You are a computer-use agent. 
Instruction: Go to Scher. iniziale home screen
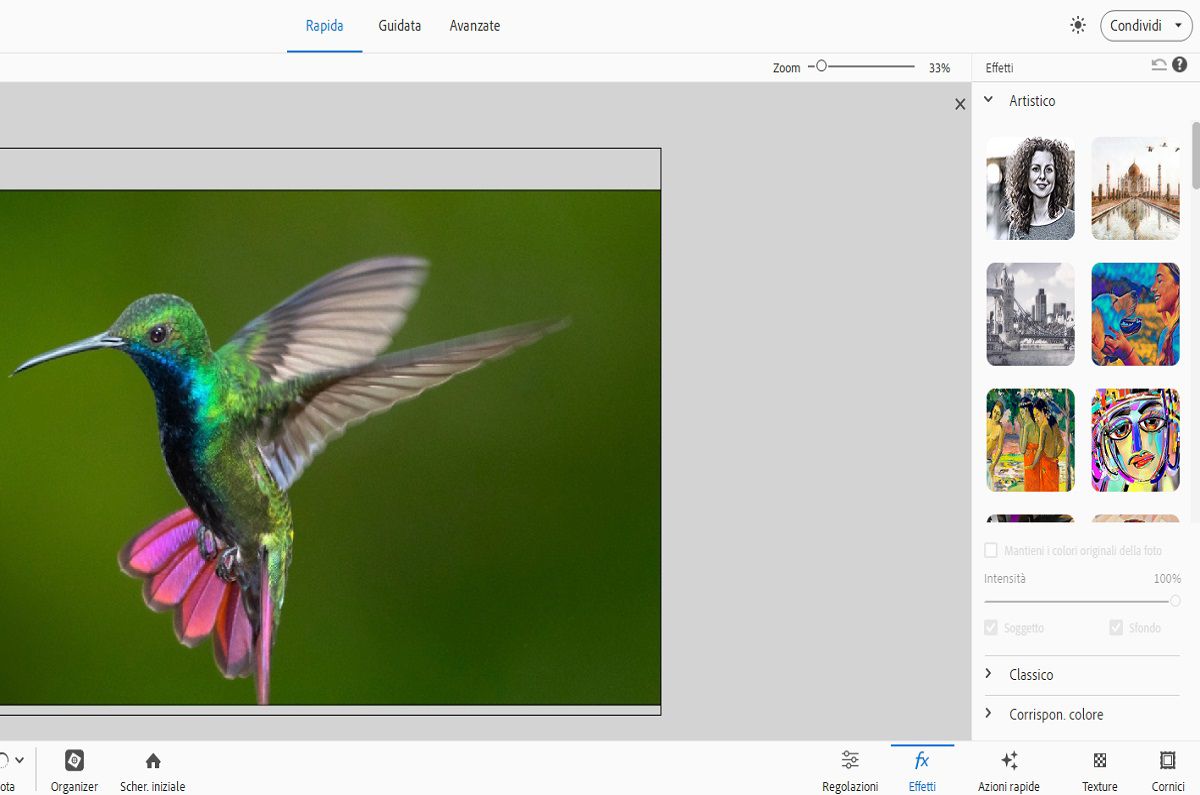[x=153, y=770]
